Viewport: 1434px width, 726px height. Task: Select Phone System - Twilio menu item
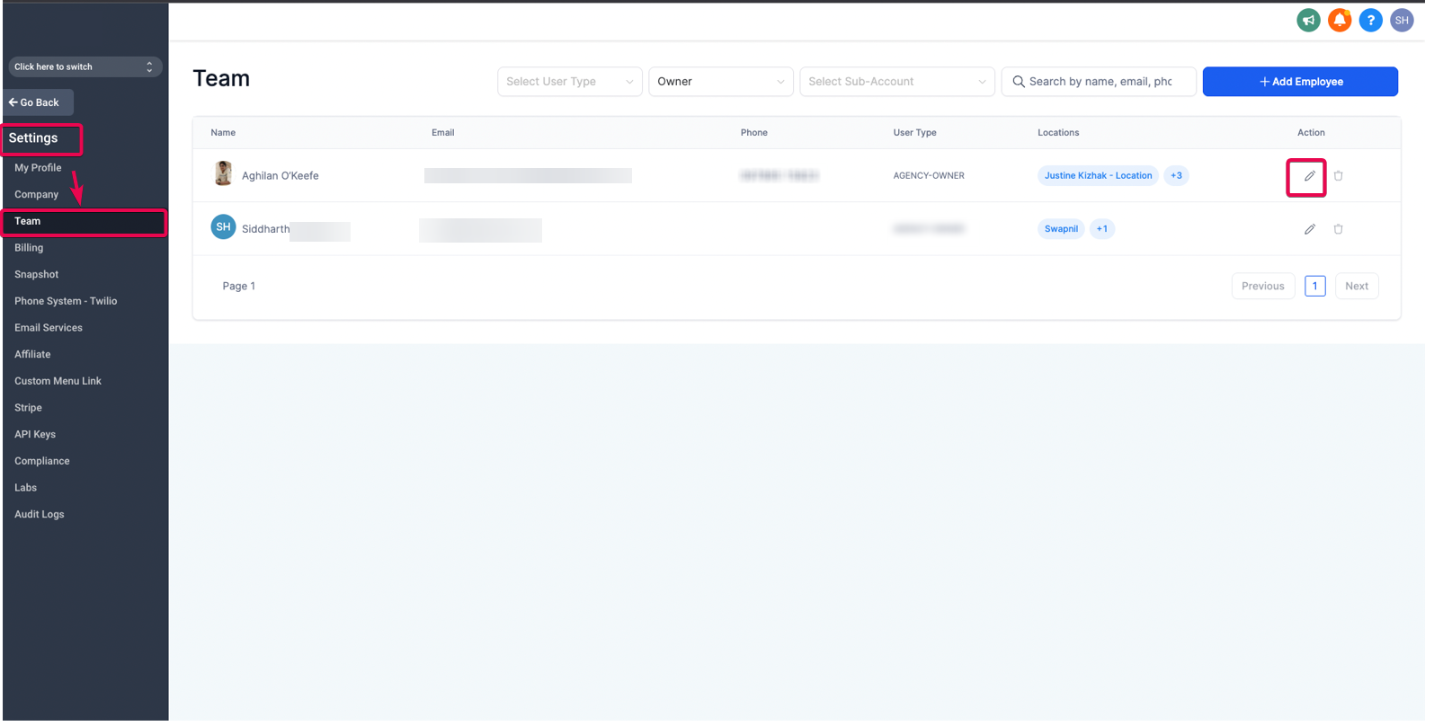pos(66,301)
